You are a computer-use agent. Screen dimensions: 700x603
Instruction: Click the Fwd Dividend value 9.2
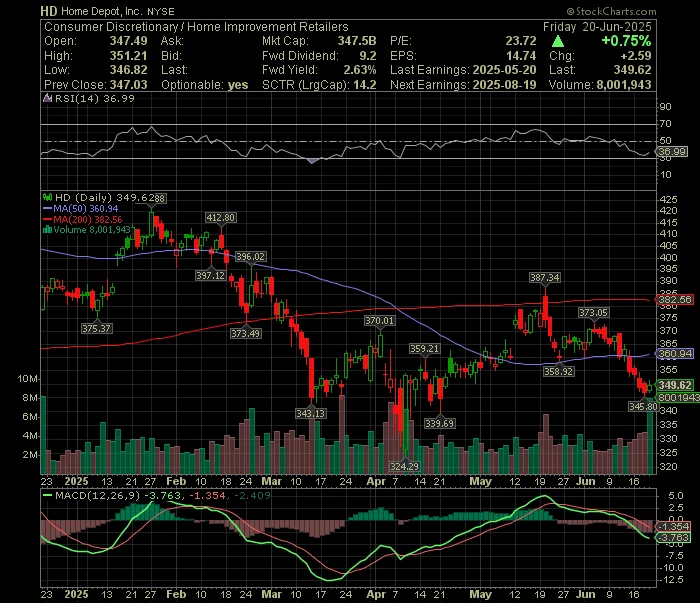coord(368,56)
